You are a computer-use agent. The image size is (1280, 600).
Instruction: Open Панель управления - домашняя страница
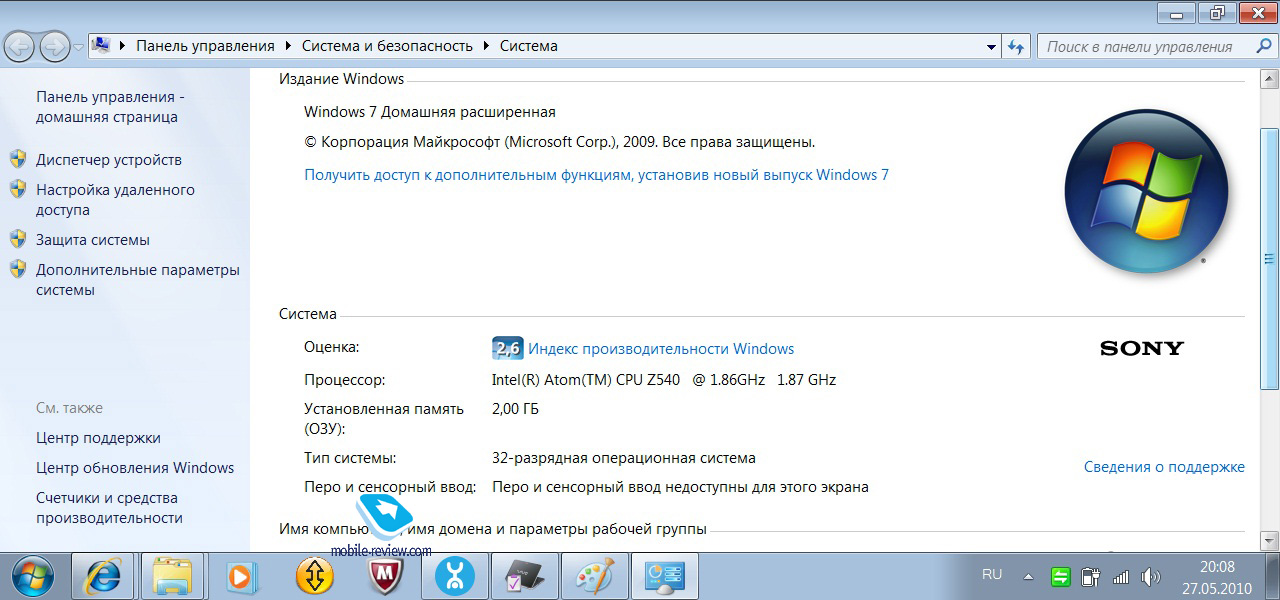(110, 107)
